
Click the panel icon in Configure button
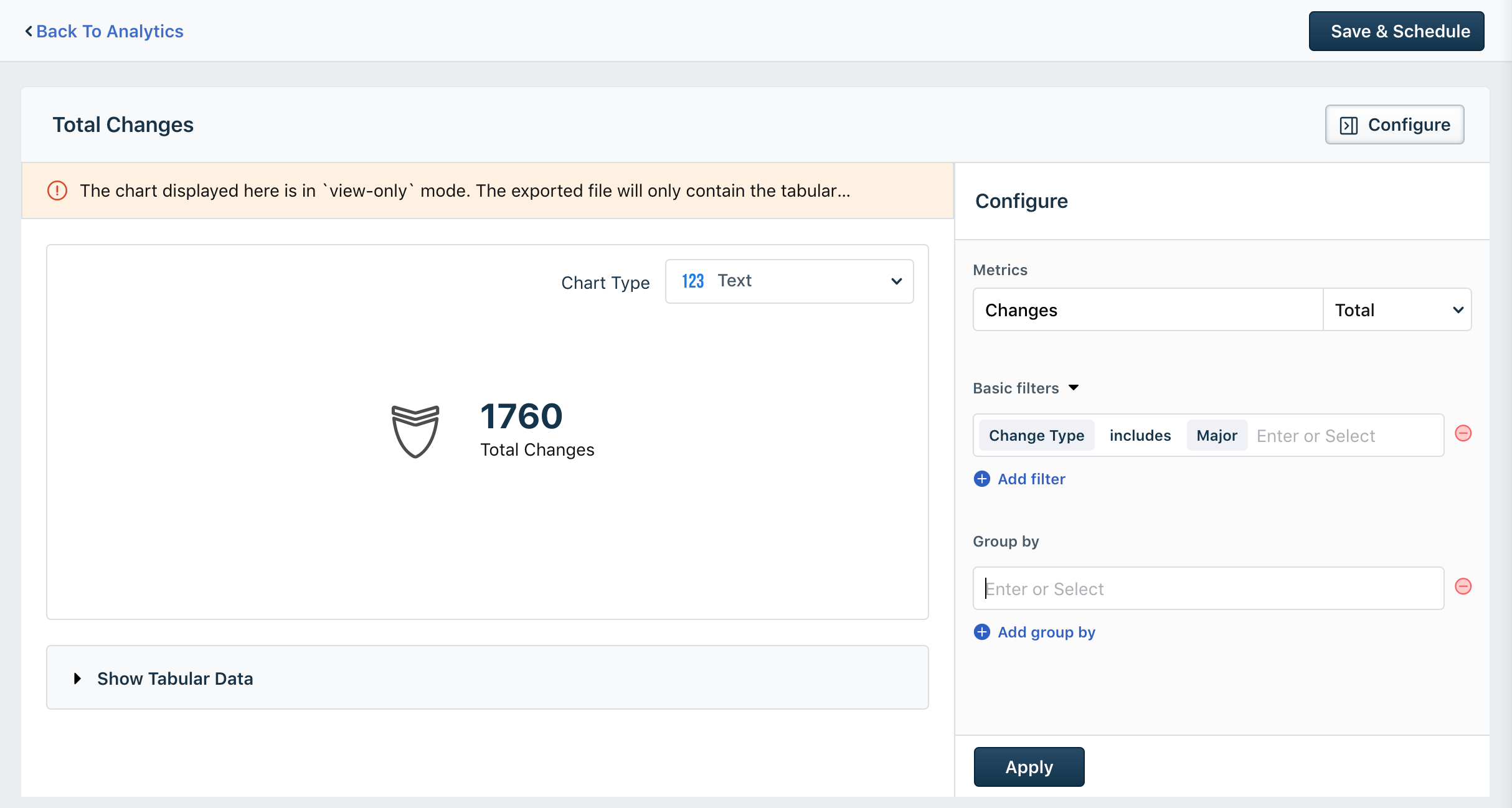[1349, 125]
